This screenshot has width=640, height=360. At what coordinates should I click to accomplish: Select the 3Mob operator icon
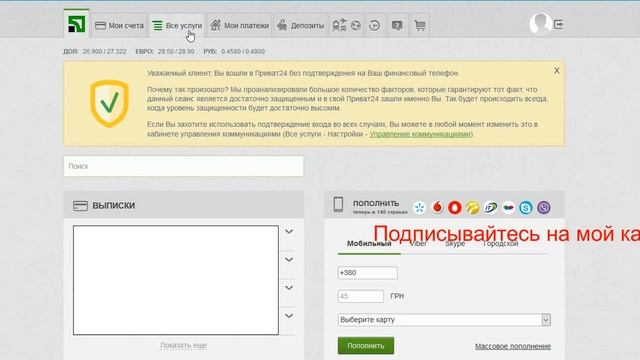click(x=508, y=208)
